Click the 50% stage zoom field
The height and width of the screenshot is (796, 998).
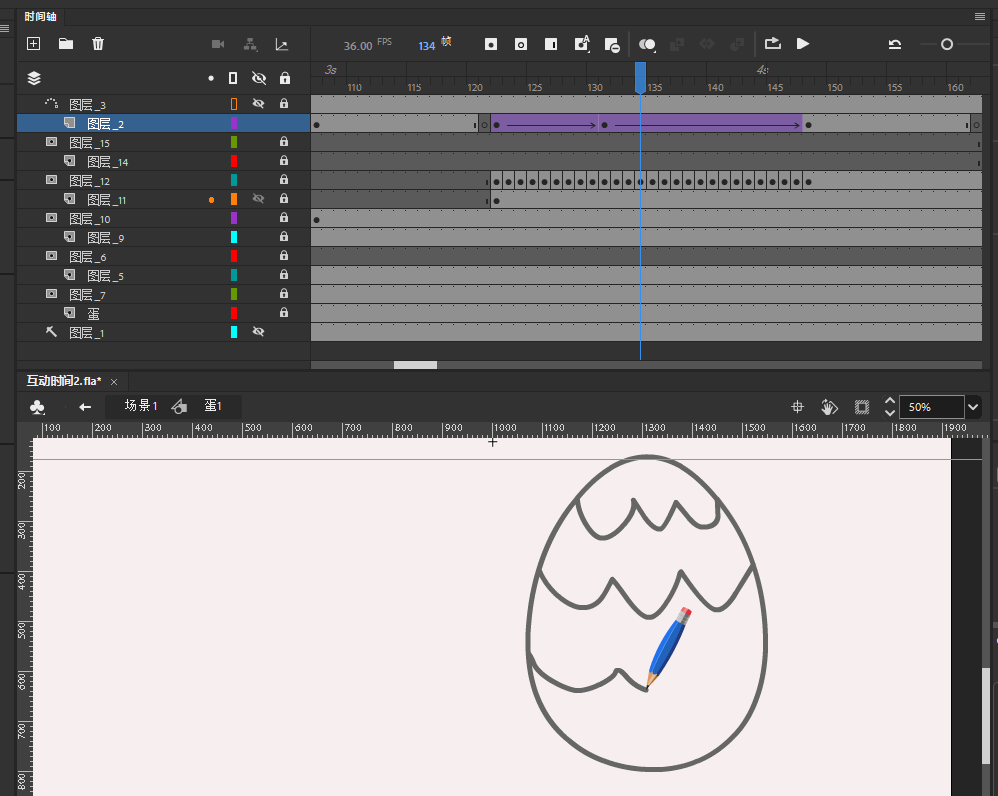tap(931, 407)
